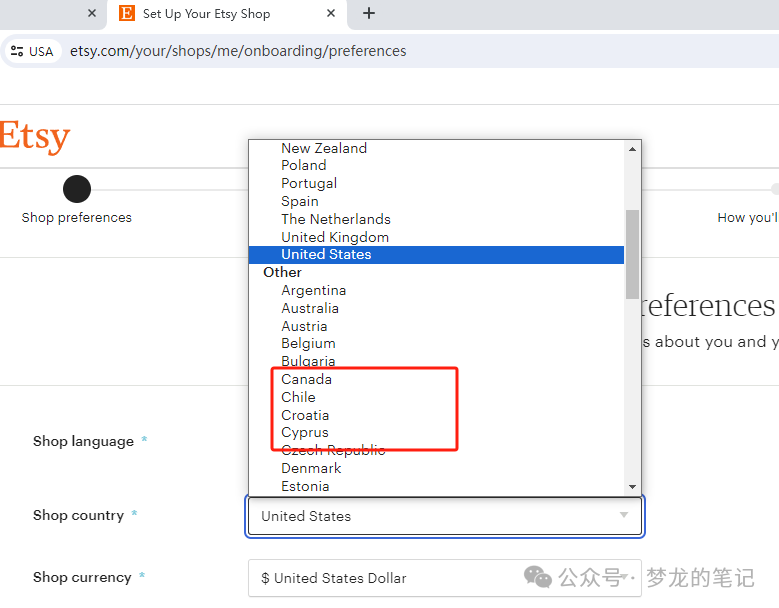Open the Shop country dropdown
The height and width of the screenshot is (608, 779).
(444, 516)
